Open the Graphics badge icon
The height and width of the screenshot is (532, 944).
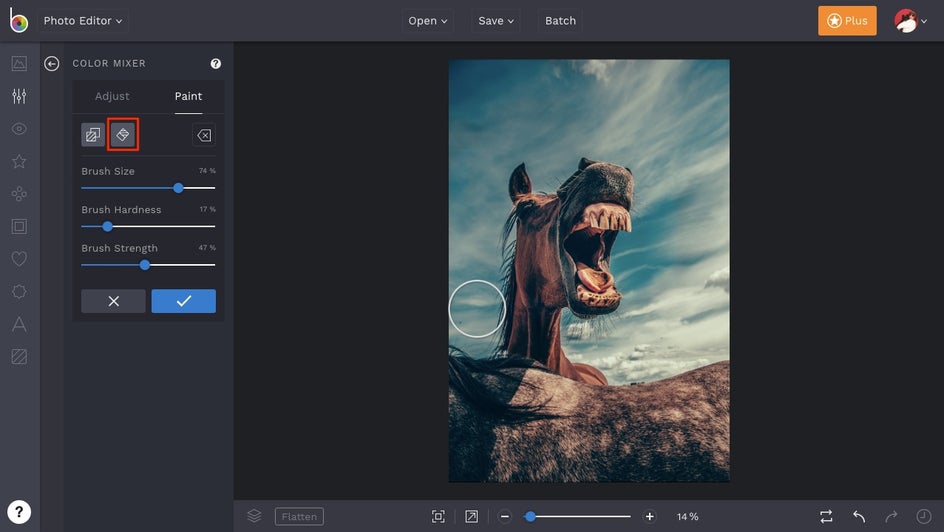point(19,291)
